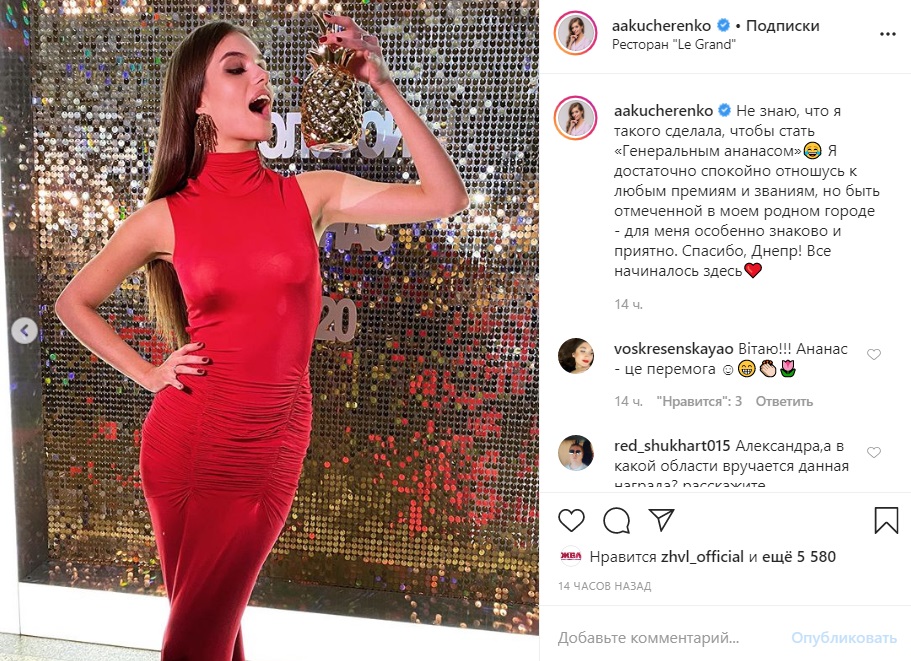Image resolution: width=911 pixels, height=661 pixels.
Task: Reply to the voskresenskayao comment via Ответить
Action: tap(784, 401)
